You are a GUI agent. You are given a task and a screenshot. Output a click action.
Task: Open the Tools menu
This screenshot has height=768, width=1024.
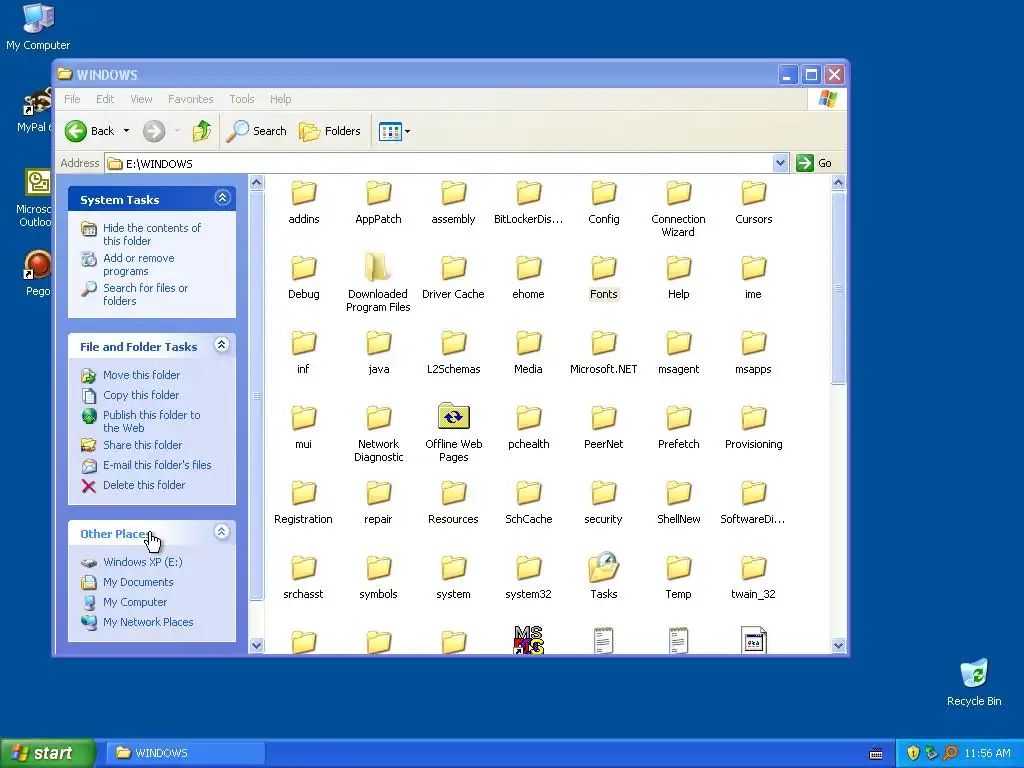tap(242, 99)
